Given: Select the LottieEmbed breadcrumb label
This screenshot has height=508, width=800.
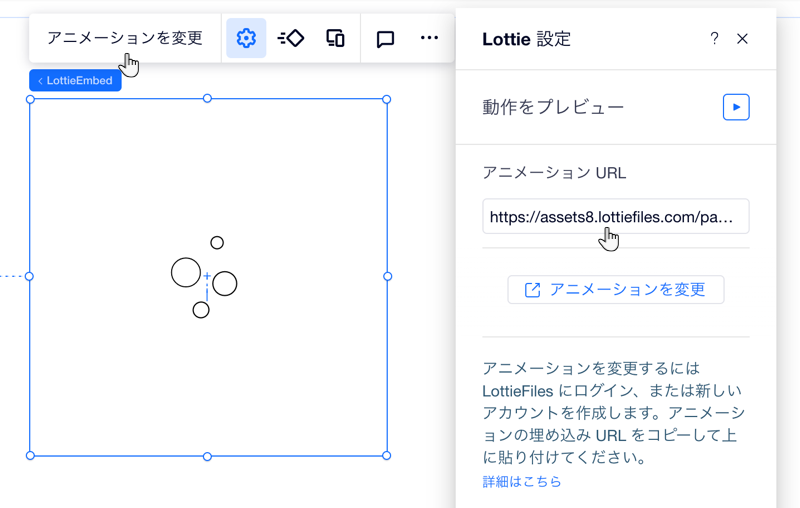Looking at the screenshot, I should pos(76,80).
